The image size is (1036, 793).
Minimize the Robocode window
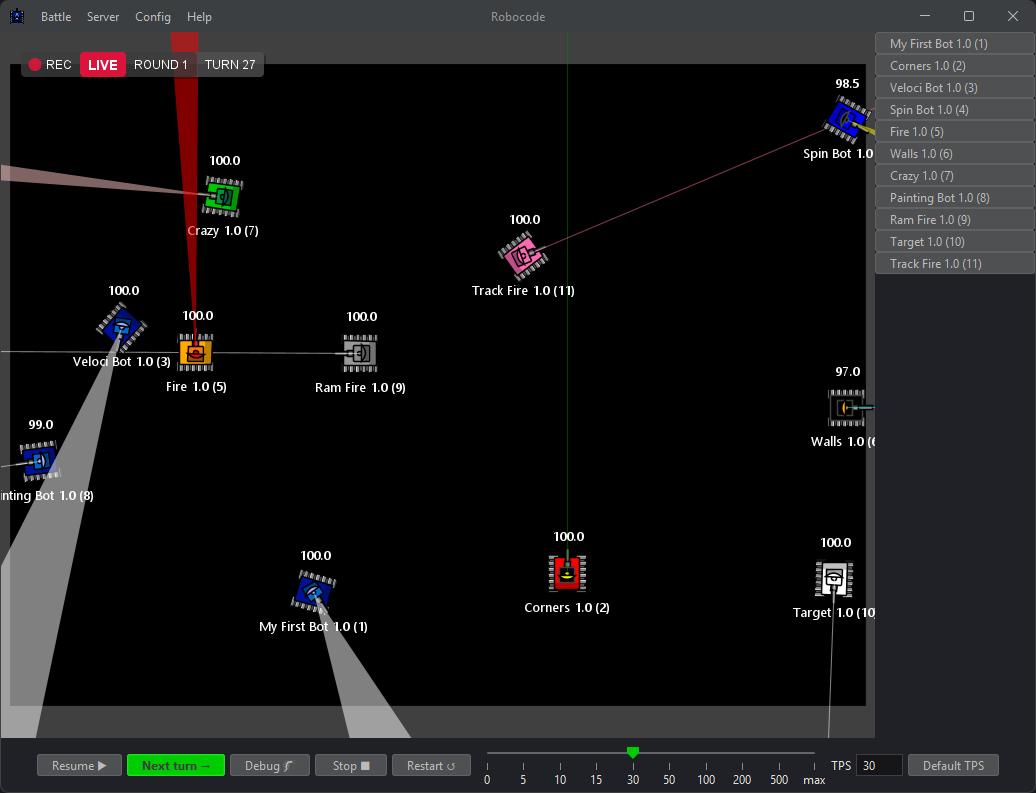(x=925, y=16)
